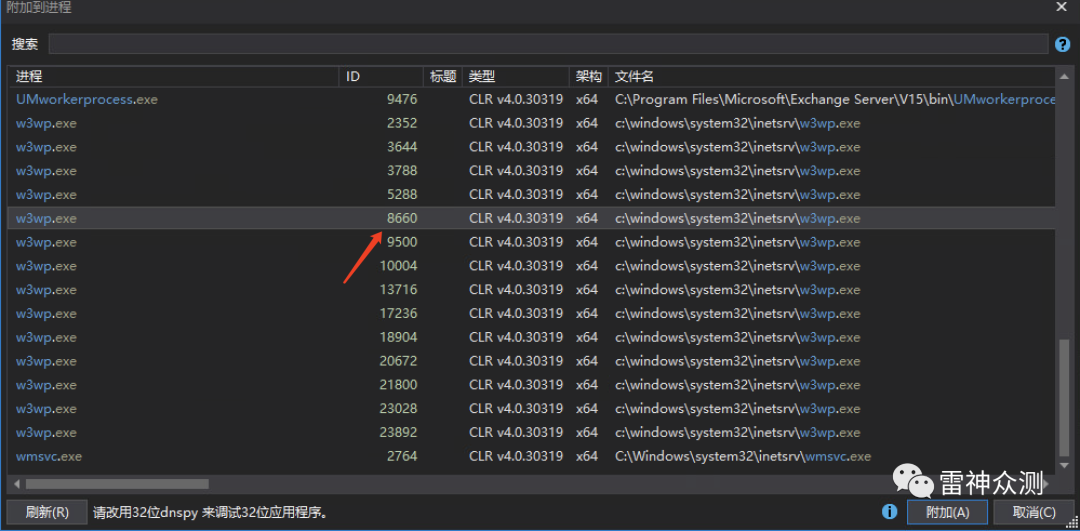Select w3wp.exe with ID 20672
The width and height of the screenshot is (1080, 531).
point(531,361)
